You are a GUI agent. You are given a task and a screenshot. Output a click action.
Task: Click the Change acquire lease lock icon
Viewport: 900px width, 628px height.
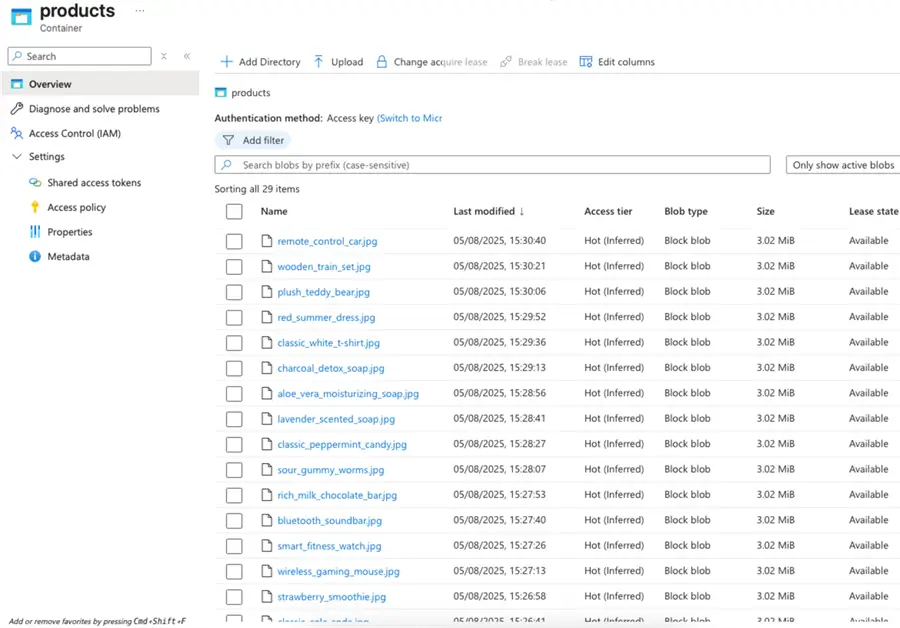coord(381,62)
